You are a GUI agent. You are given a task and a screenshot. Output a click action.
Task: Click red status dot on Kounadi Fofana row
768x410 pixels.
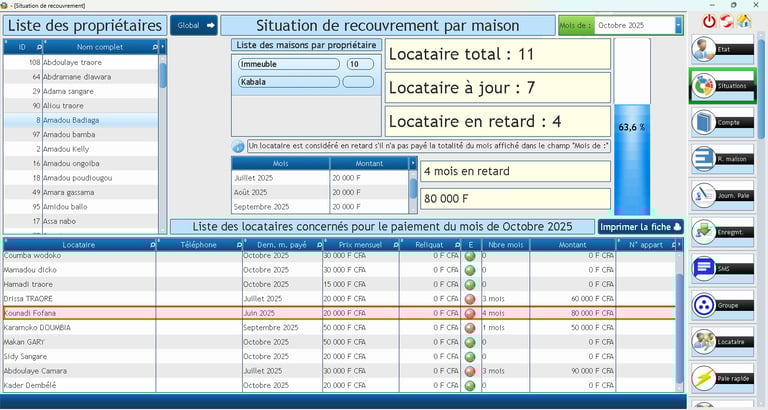click(x=470, y=313)
